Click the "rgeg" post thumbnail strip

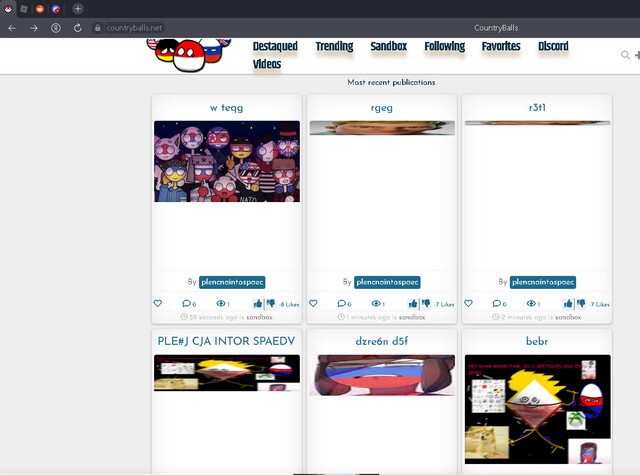tap(382, 128)
